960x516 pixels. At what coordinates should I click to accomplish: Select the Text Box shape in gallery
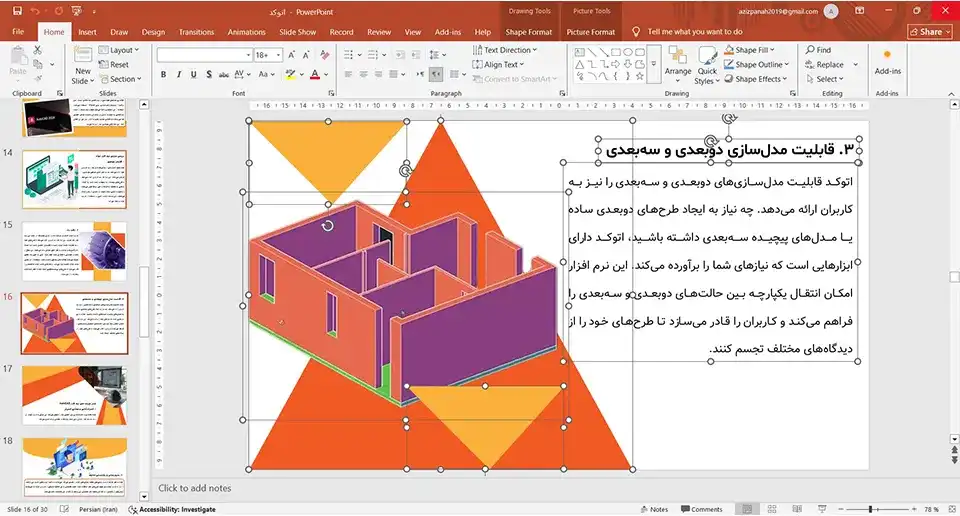[579, 52]
